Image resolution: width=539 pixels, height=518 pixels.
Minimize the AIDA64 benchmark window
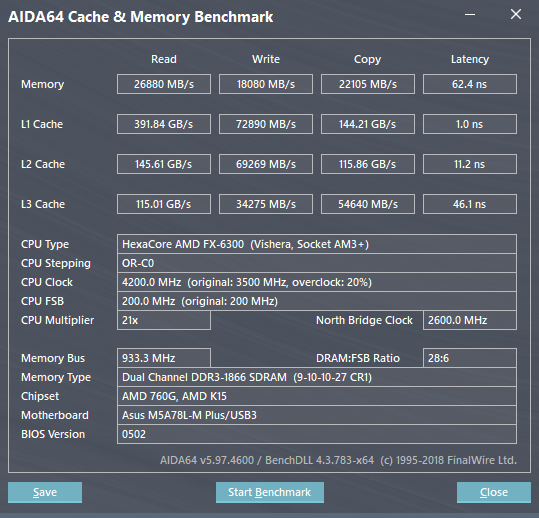470,14
